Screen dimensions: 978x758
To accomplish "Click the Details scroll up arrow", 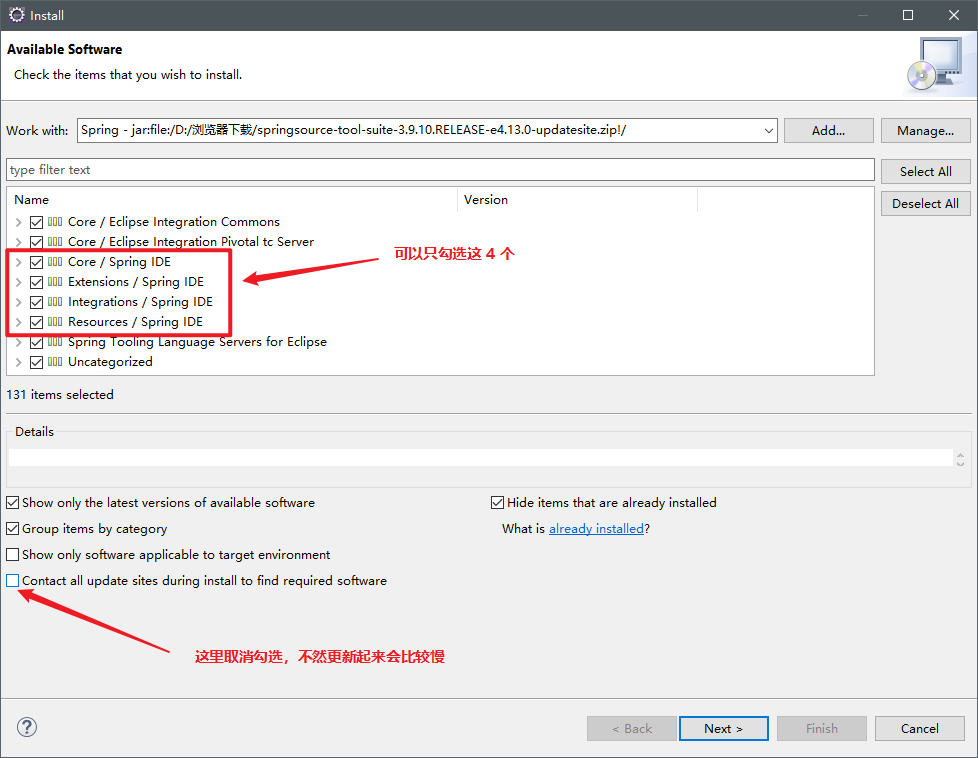I will pos(961,455).
